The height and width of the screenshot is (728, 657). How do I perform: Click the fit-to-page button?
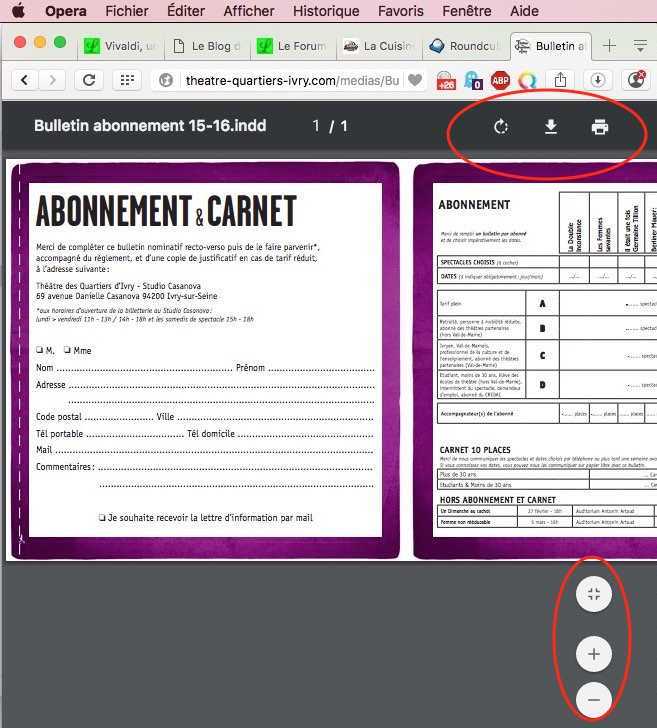click(594, 594)
